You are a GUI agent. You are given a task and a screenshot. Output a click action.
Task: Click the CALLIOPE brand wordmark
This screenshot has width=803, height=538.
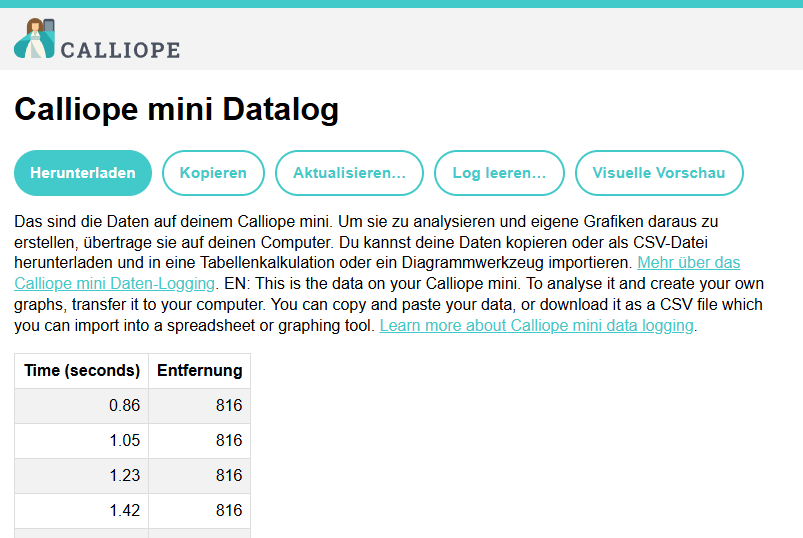(120, 50)
